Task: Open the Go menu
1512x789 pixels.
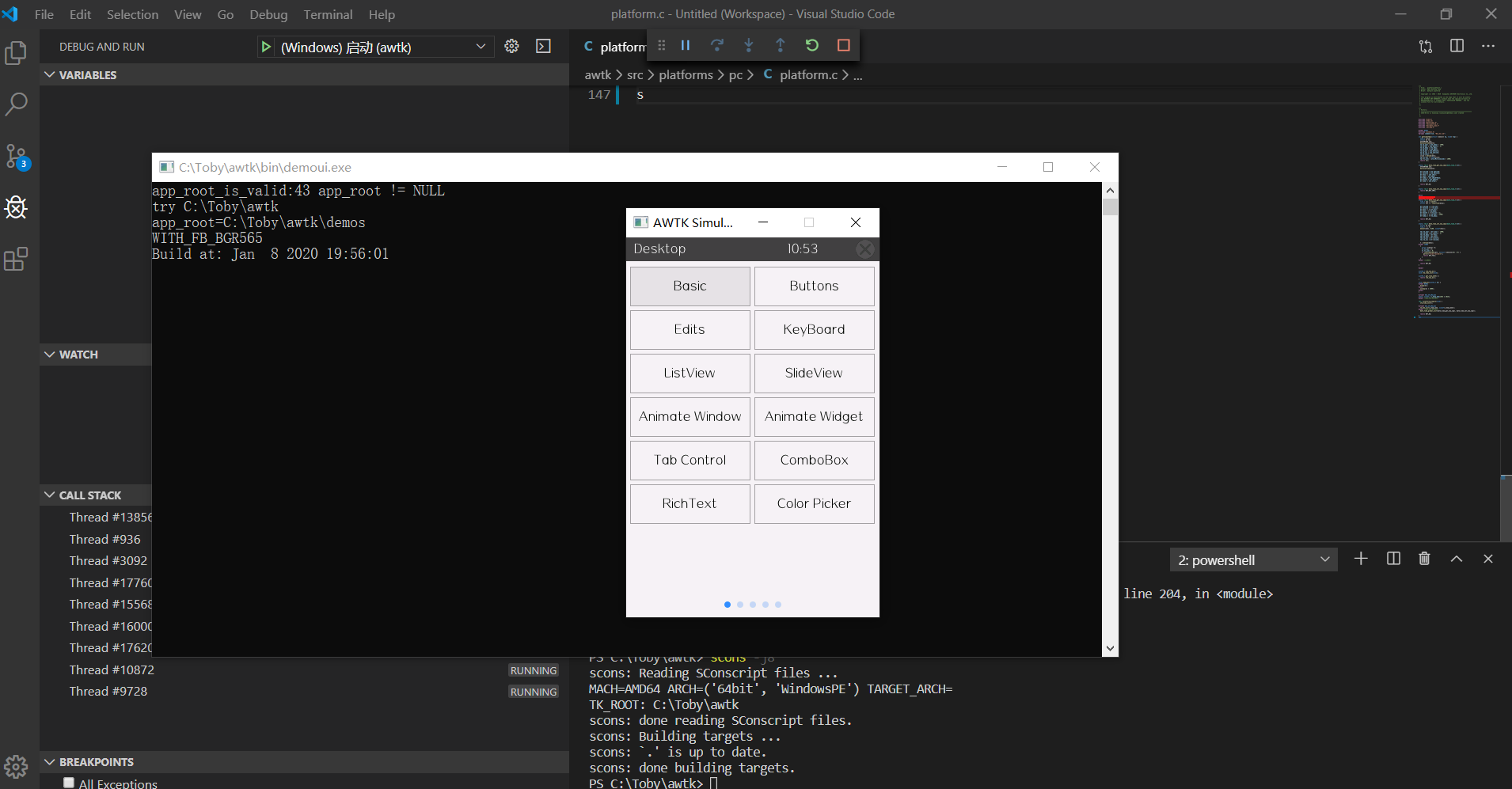Action: coord(226,14)
